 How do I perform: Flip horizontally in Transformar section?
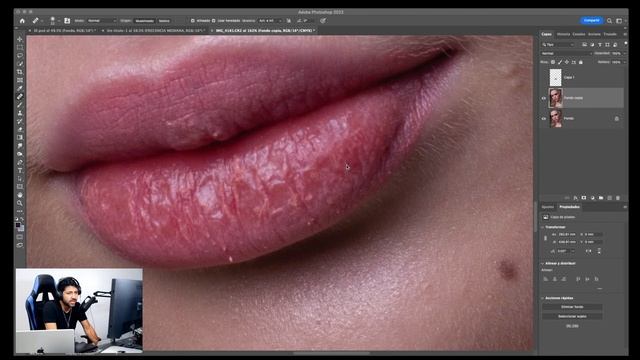click(x=589, y=251)
